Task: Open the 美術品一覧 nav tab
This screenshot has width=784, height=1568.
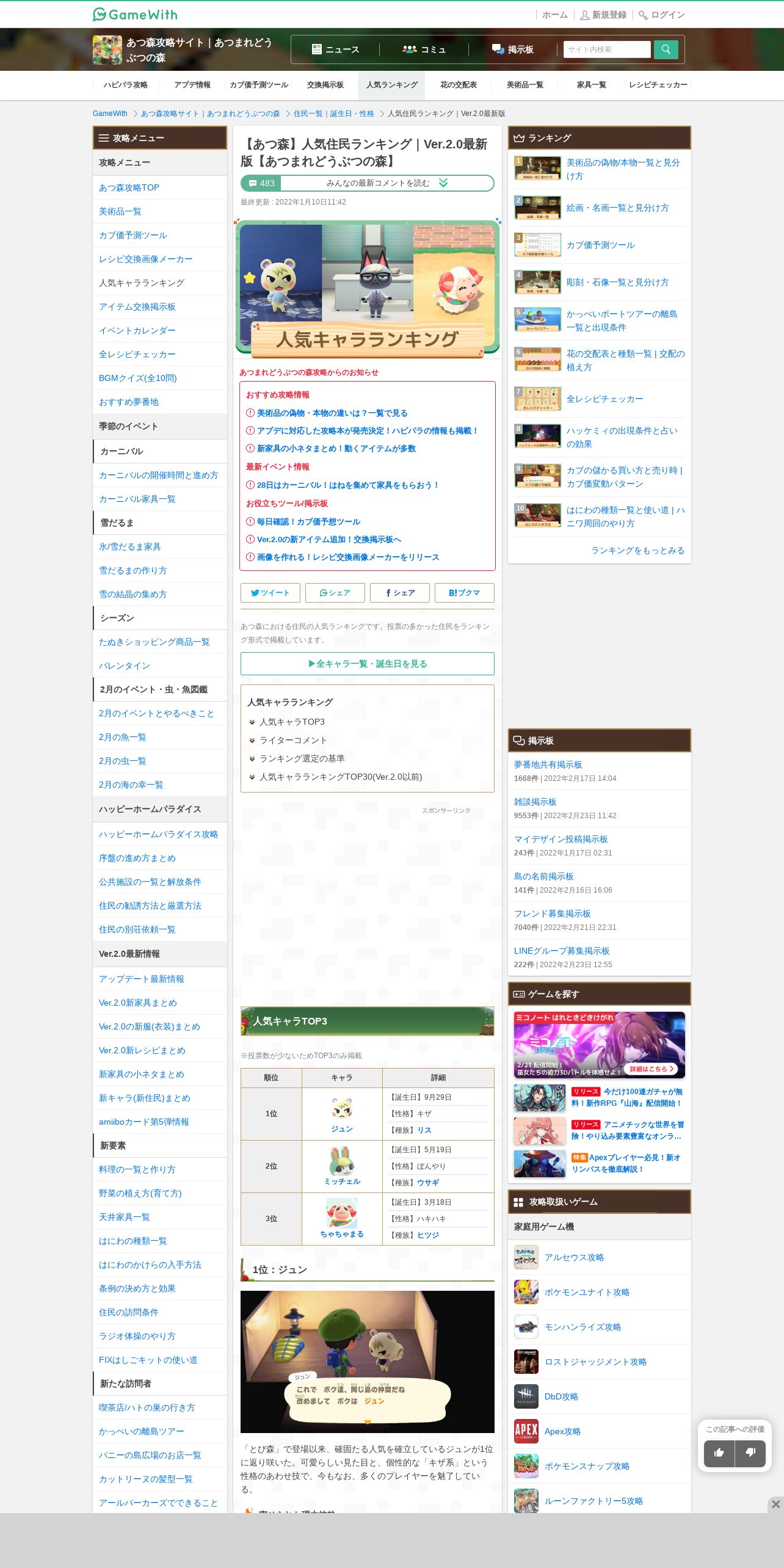Action: [x=525, y=85]
